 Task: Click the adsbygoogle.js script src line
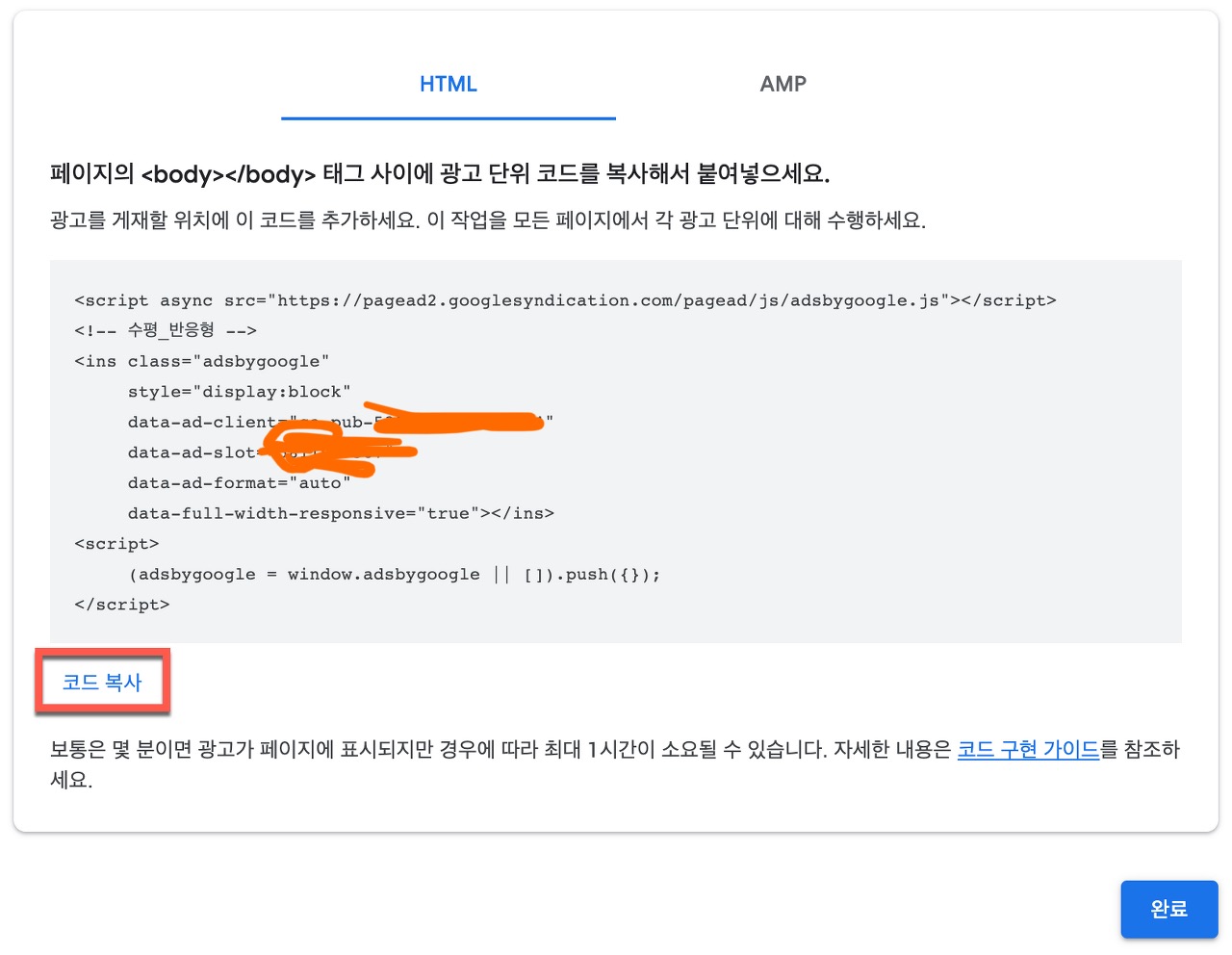click(565, 300)
